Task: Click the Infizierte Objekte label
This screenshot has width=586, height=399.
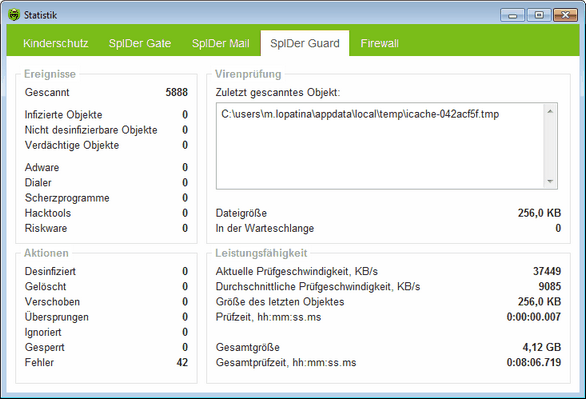Action: point(64,115)
